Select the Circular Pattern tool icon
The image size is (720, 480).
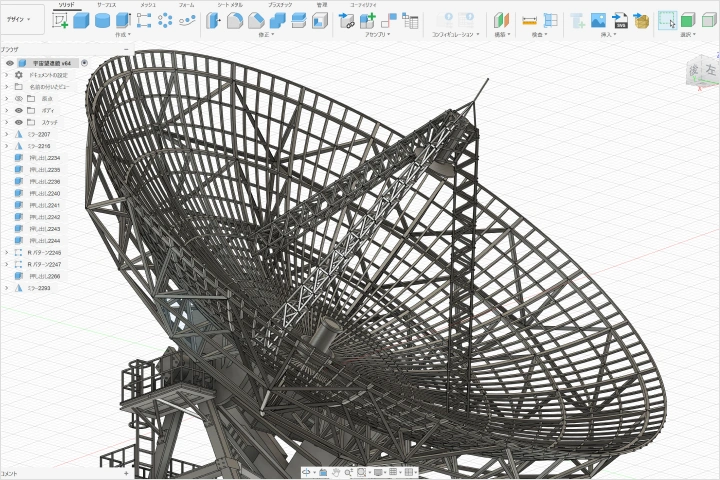point(165,21)
